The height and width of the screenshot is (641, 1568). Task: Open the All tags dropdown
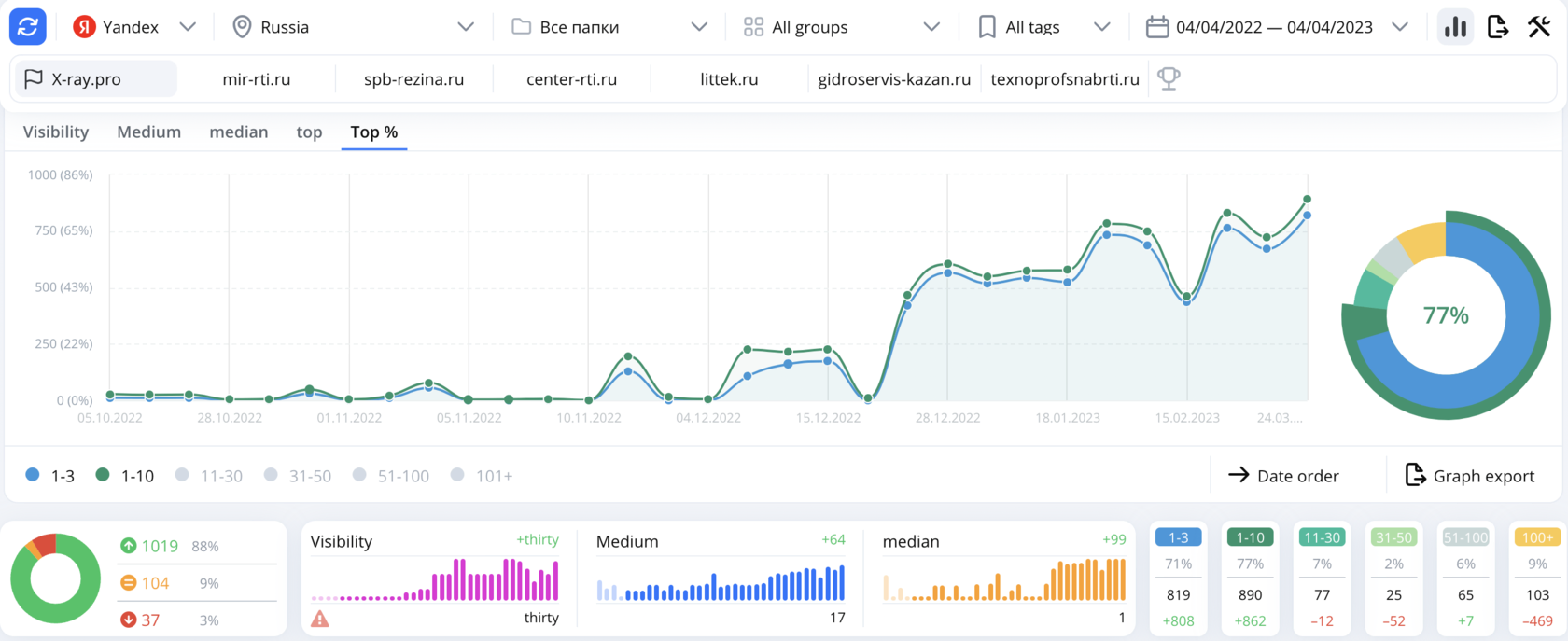[x=1044, y=27]
